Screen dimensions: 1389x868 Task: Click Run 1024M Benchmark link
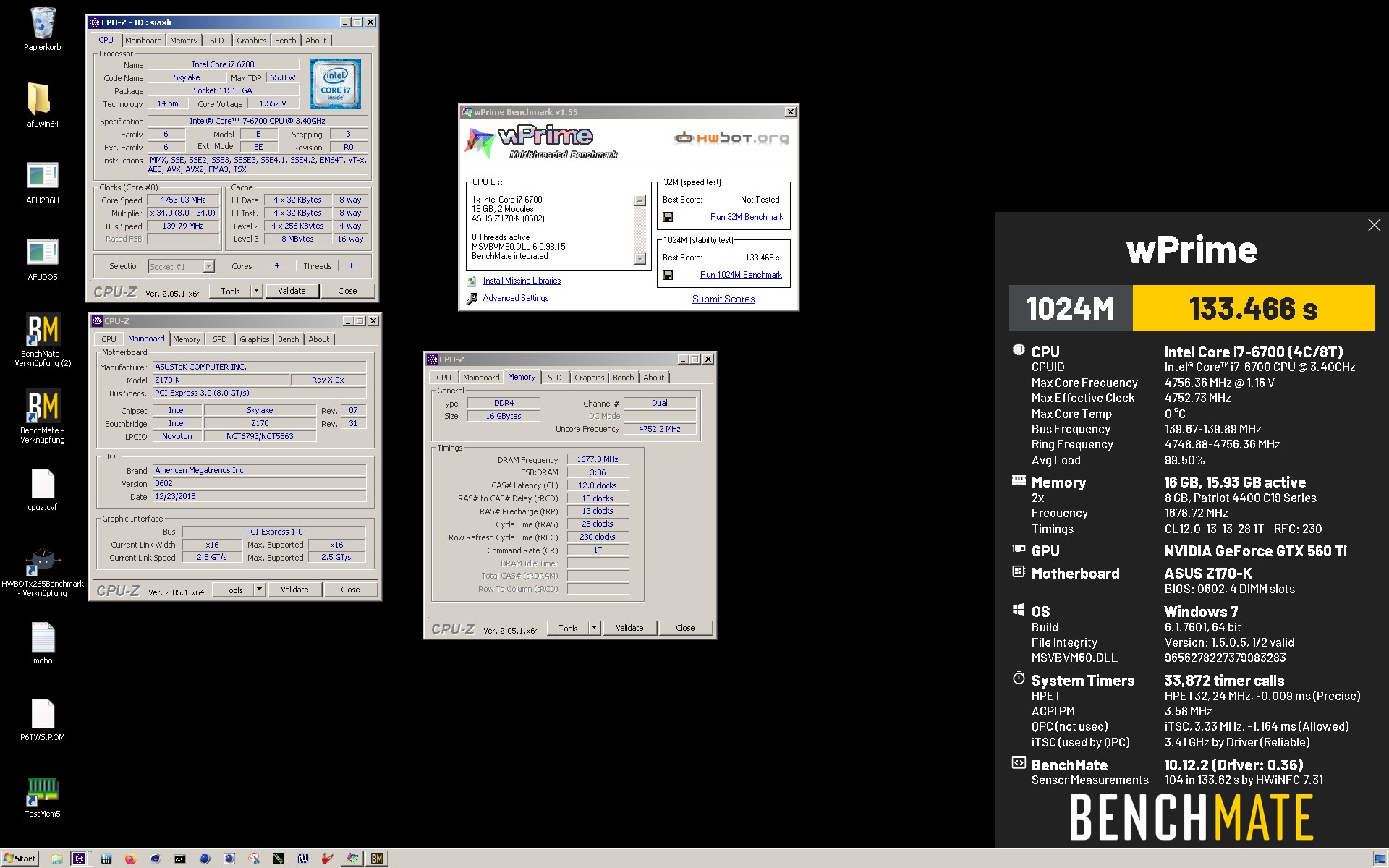[x=741, y=275]
